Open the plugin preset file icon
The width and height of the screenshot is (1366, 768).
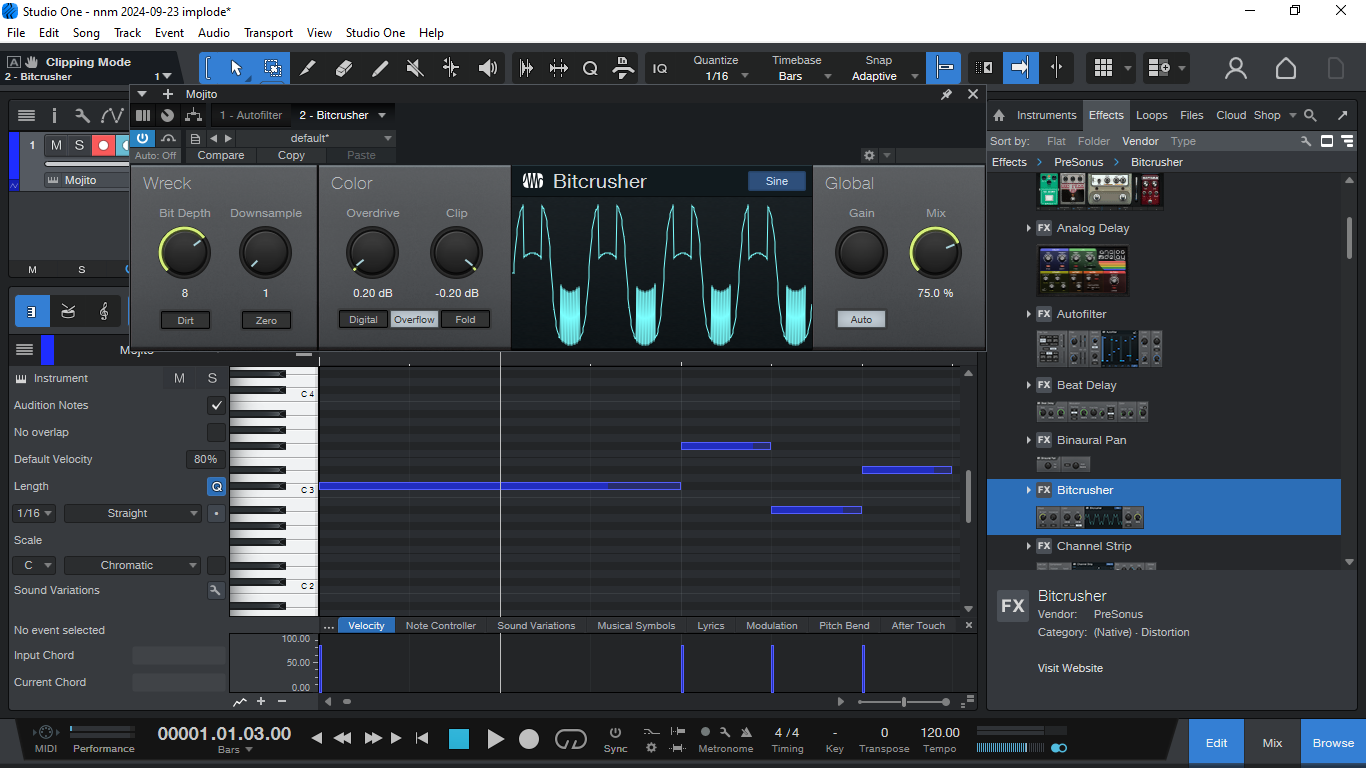[x=195, y=139]
